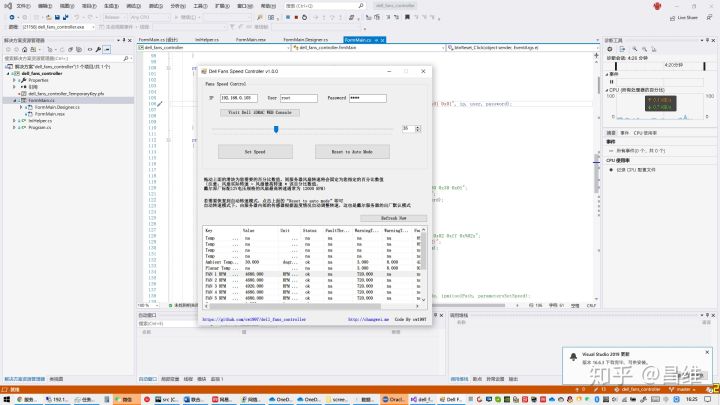Click the pause icon under Events in Diagnostic Tools
The height and width of the screenshot is (405, 720).
pos(611,82)
